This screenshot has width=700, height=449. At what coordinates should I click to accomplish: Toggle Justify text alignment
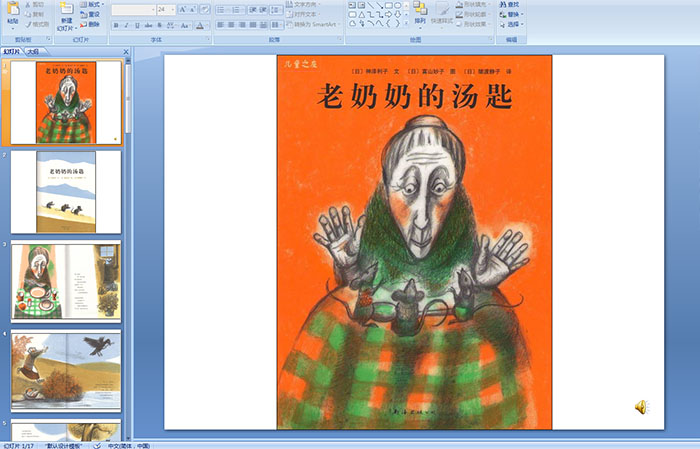[253, 25]
